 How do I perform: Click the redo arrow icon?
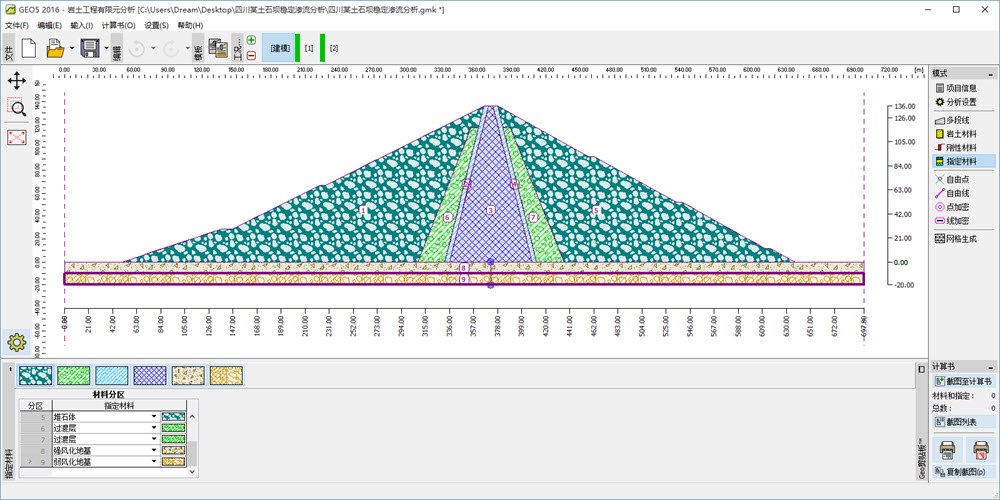[172, 48]
